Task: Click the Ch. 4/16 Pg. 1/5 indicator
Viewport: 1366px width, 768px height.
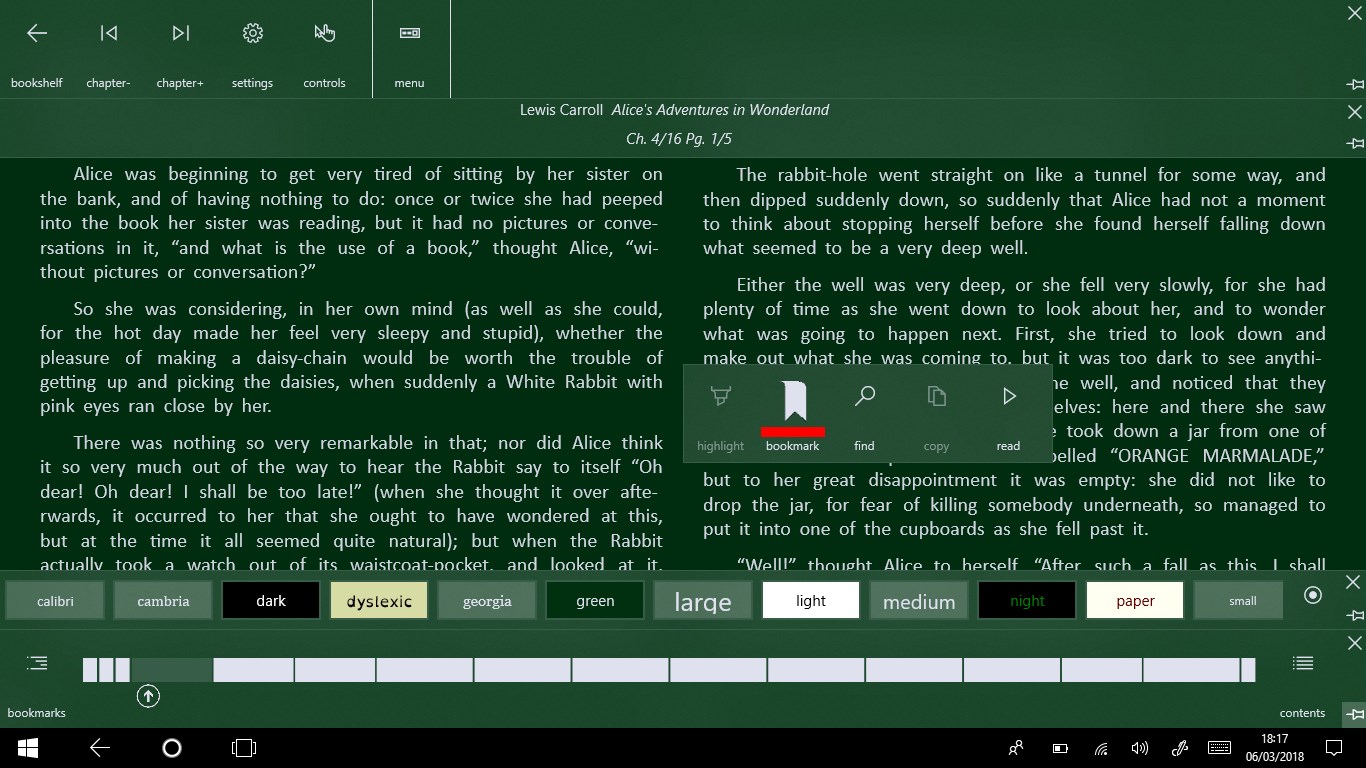Action: coord(679,139)
